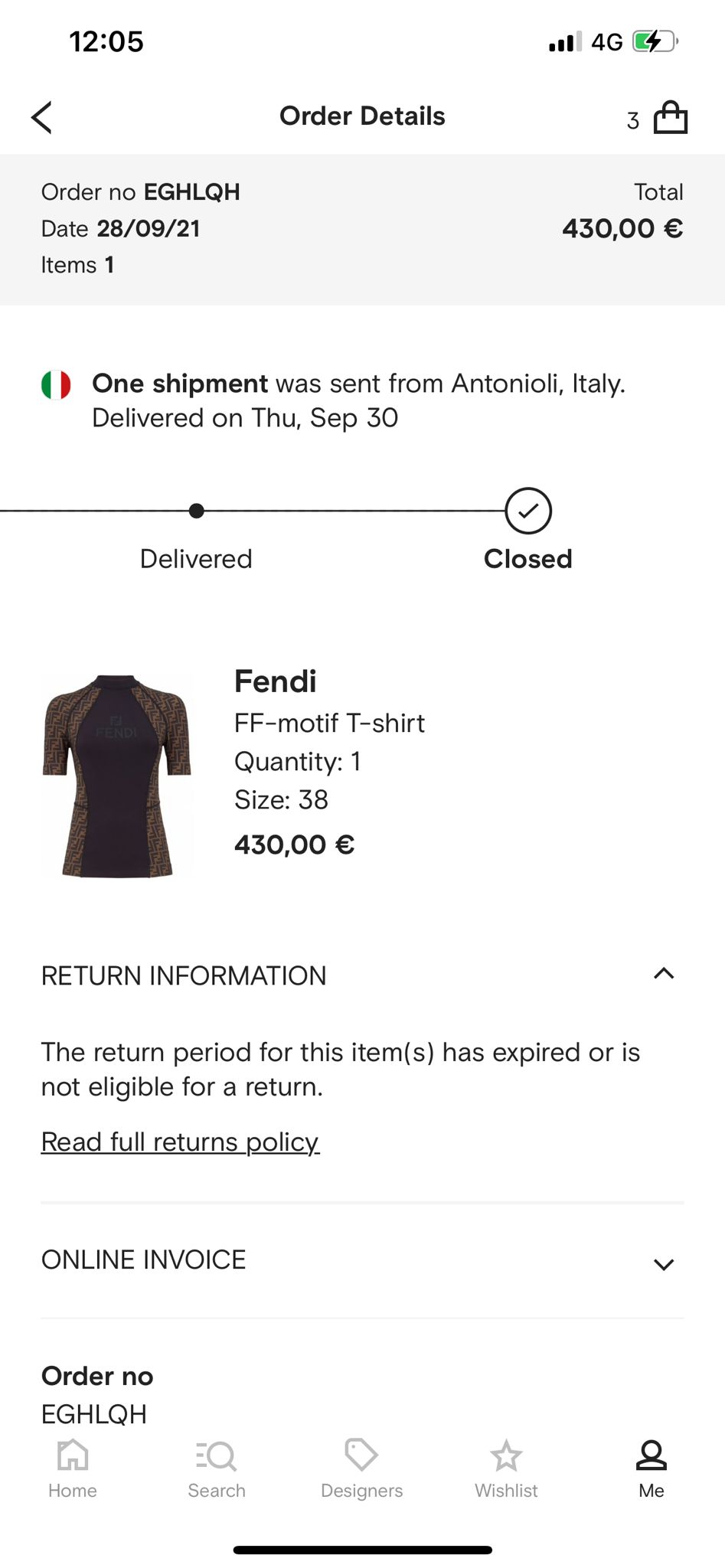Tap the Fendi brand name
This screenshot has height=1568, width=725.
(276, 681)
